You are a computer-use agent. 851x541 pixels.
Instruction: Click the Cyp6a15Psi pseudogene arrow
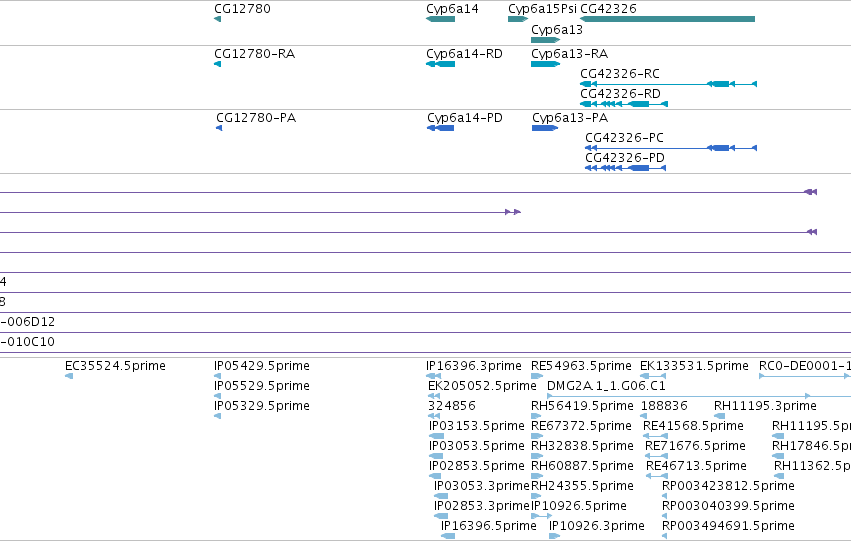point(518,19)
